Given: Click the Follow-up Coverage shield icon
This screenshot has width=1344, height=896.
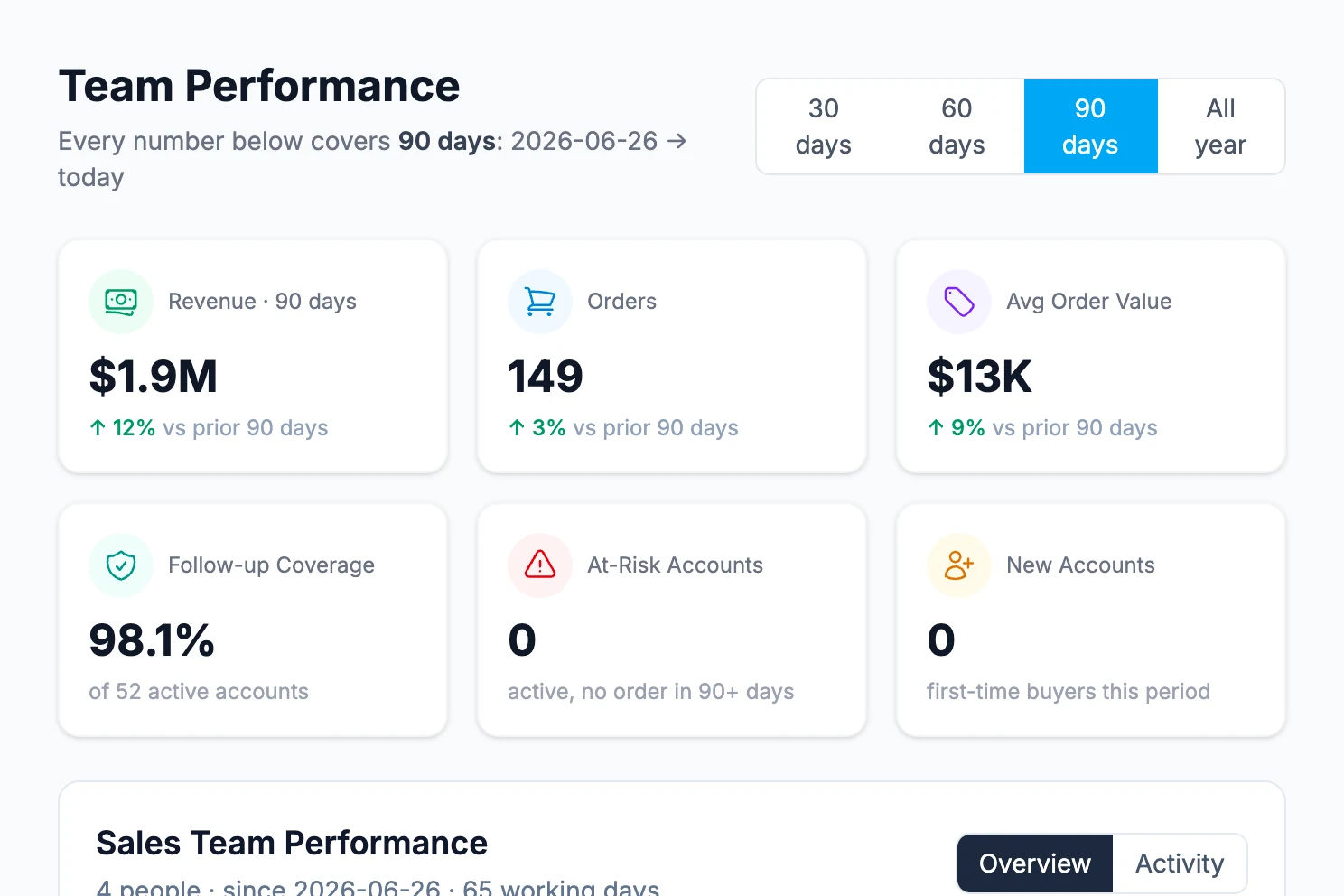Looking at the screenshot, I should (121, 565).
